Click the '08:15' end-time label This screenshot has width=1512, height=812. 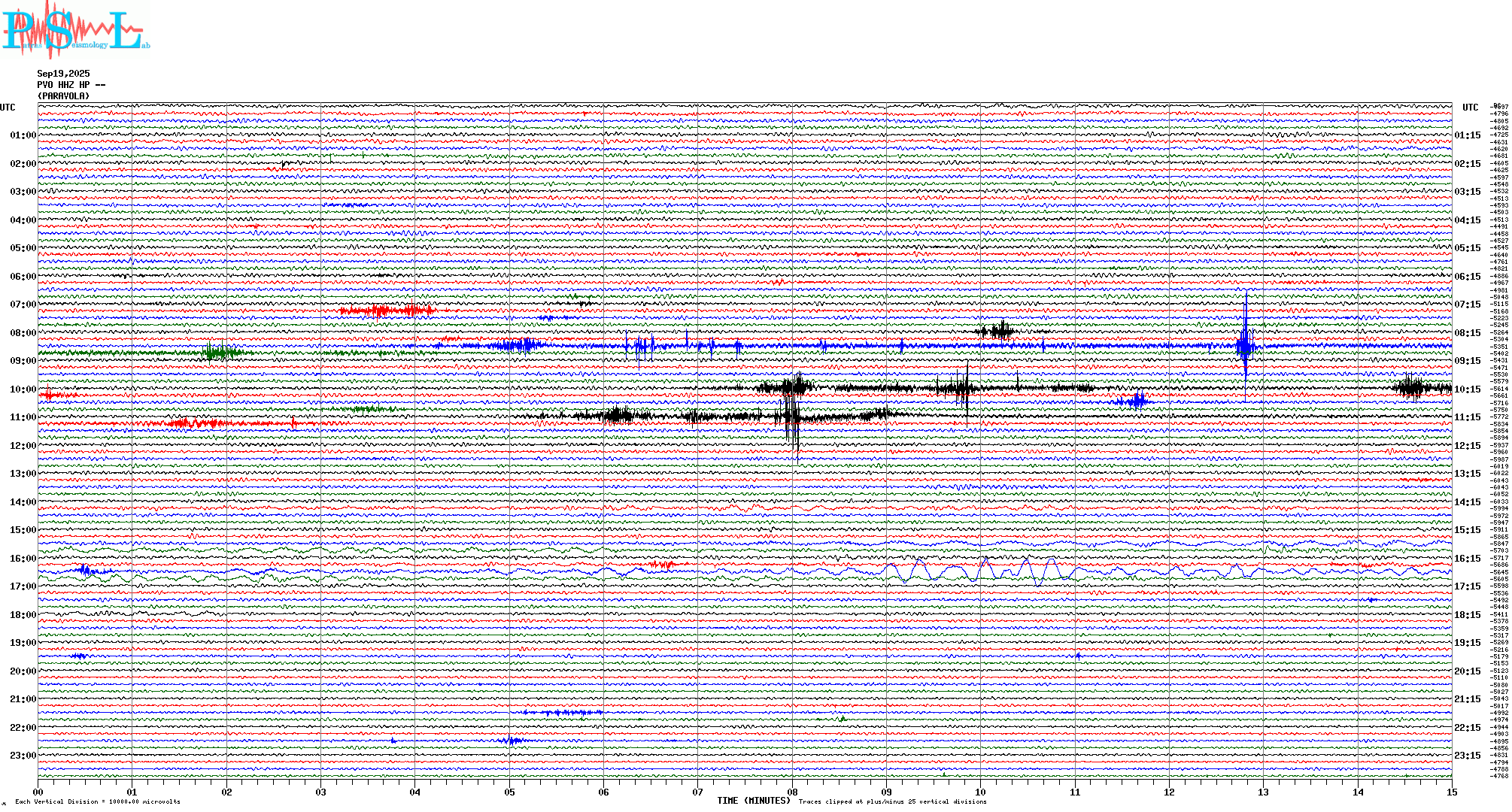[1468, 333]
